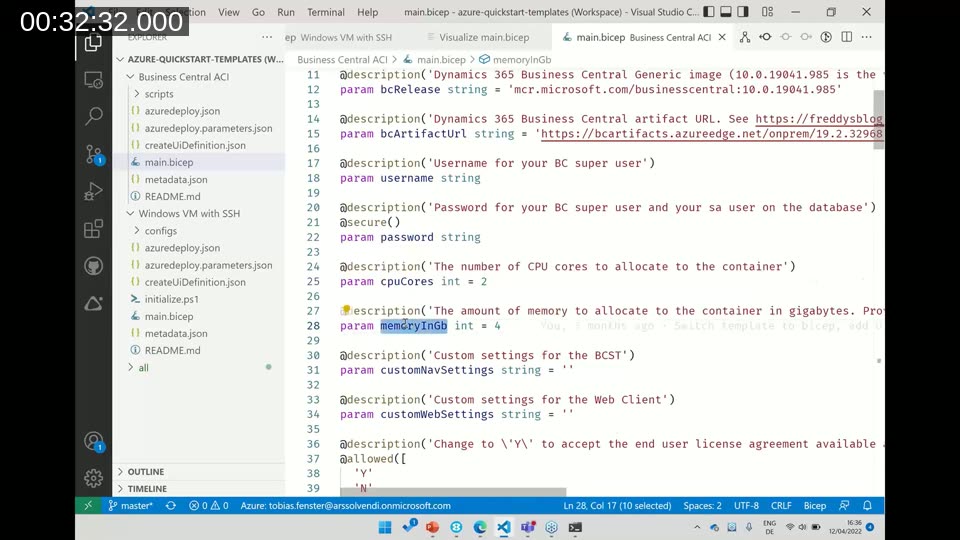This screenshot has height=540, width=960.
Task: Open the Explorer view in activity bar
Action: 93,42
